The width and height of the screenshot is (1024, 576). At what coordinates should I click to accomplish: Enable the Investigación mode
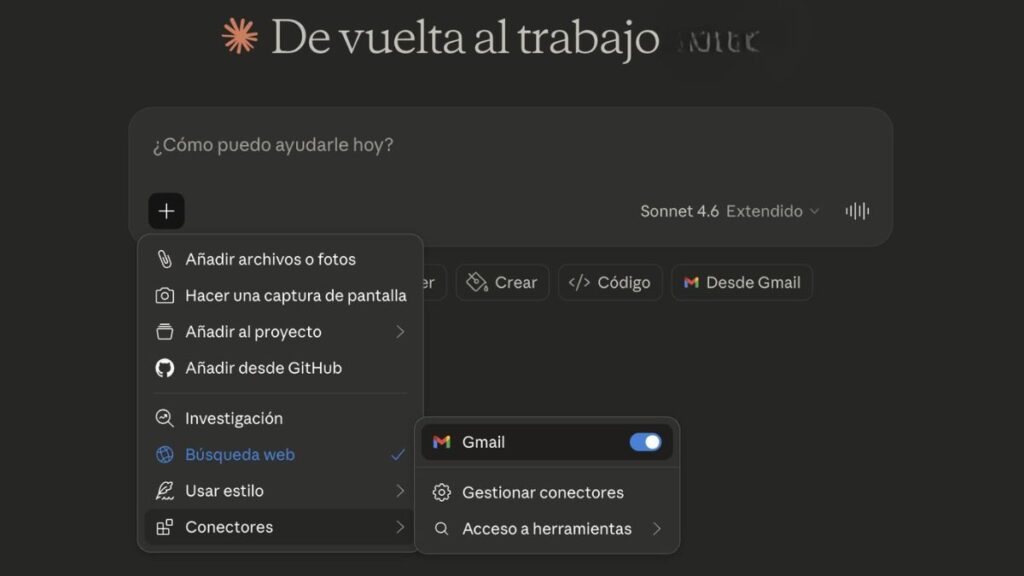point(233,418)
